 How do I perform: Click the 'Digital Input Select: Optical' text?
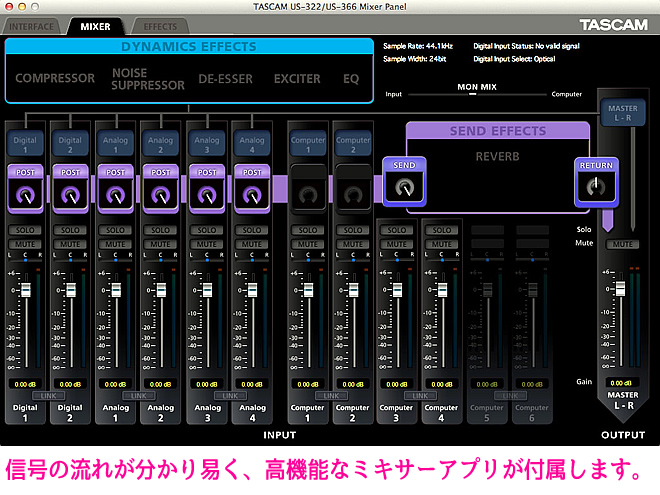coord(514,59)
